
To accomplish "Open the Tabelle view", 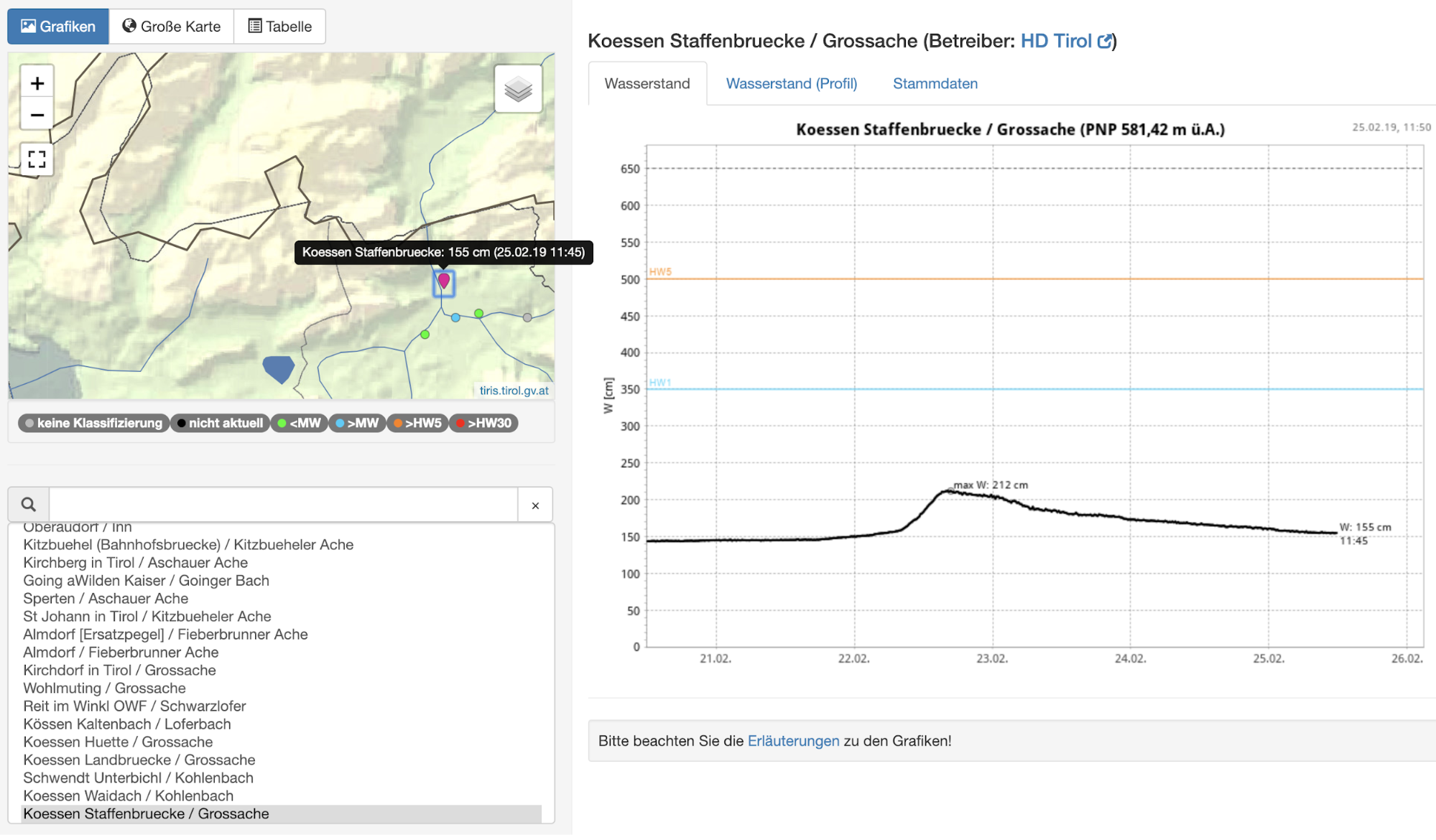I will pyautogui.click(x=279, y=27).
